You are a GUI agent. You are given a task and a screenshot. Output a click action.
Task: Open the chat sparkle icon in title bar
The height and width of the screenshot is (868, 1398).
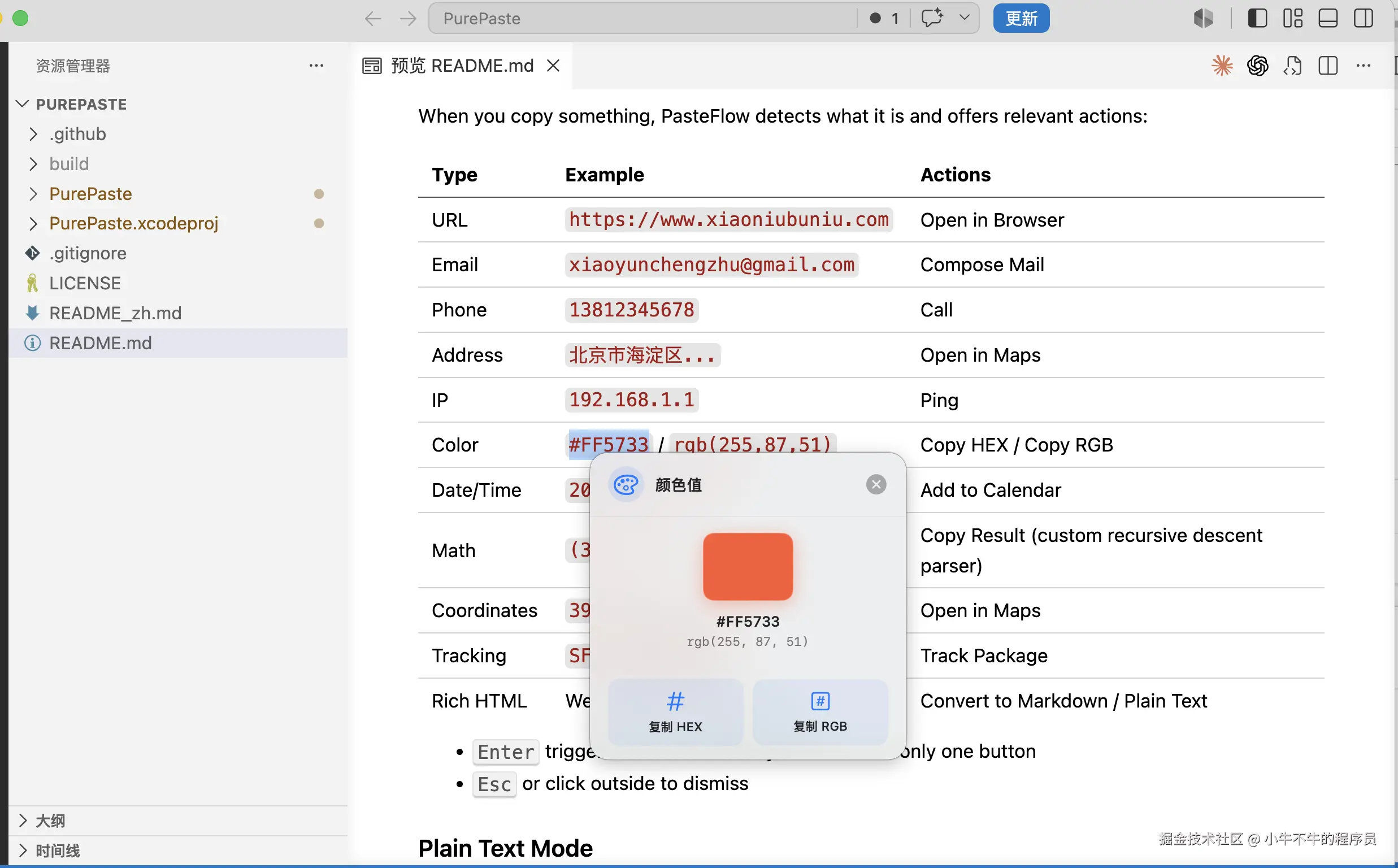pos(932,19)
